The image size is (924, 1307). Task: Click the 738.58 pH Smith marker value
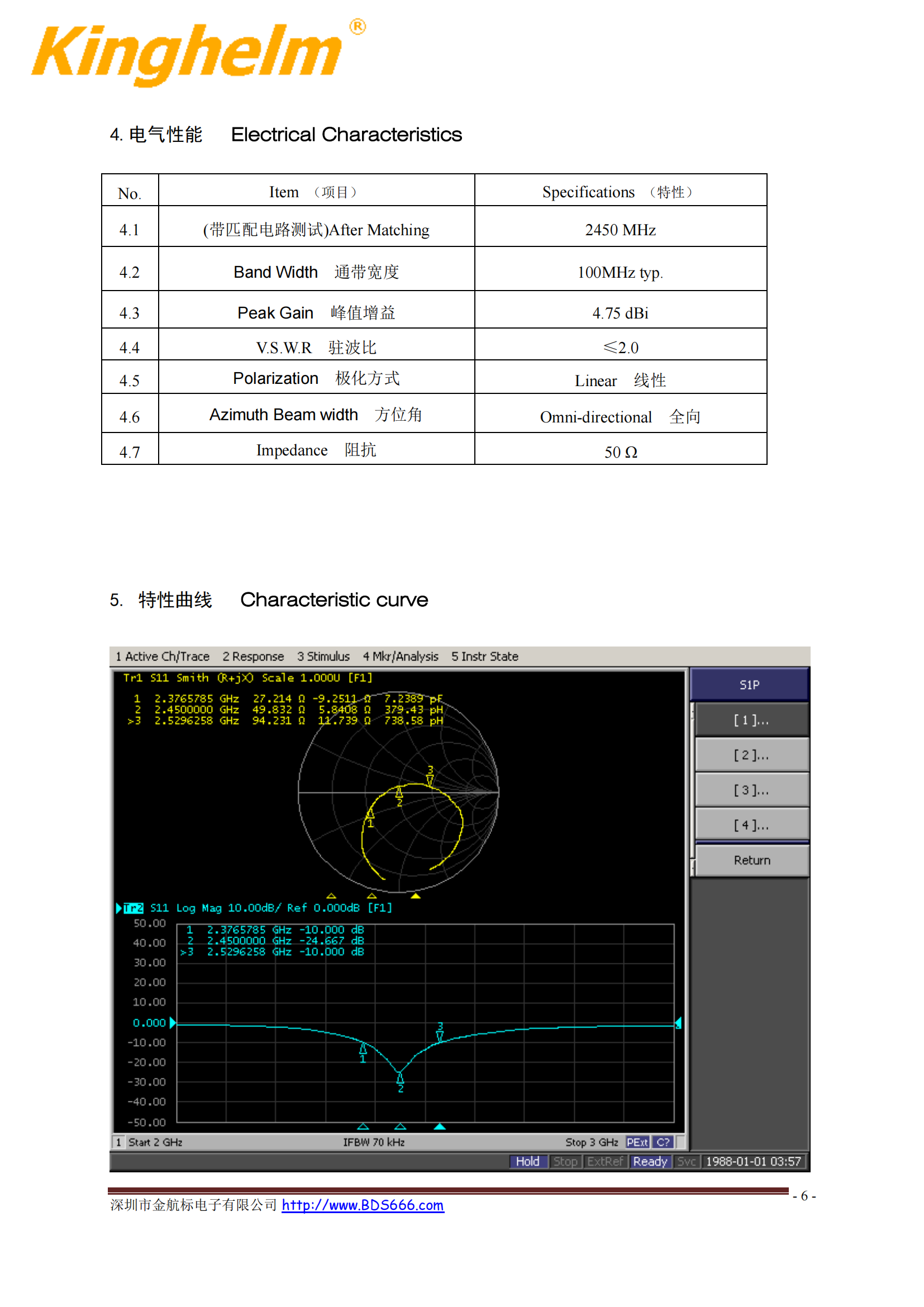point(413,721)
